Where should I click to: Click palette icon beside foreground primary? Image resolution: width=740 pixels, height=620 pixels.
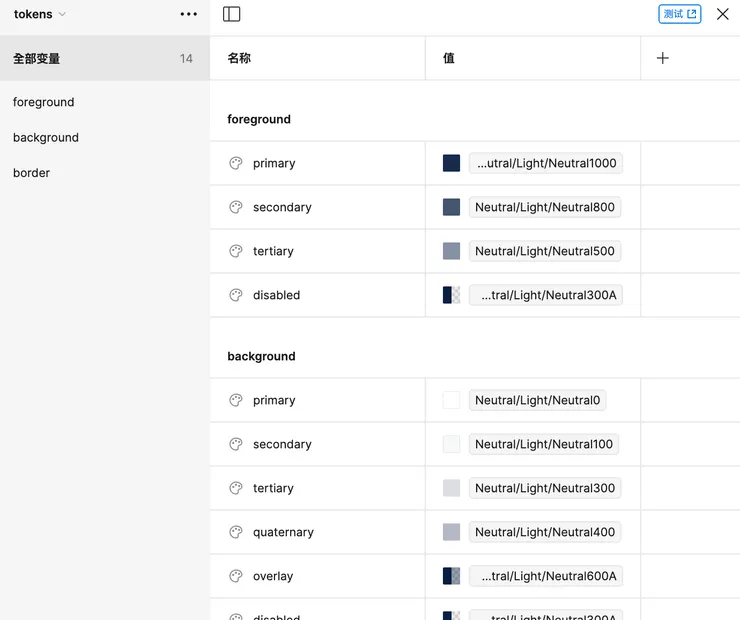(236, 163)
